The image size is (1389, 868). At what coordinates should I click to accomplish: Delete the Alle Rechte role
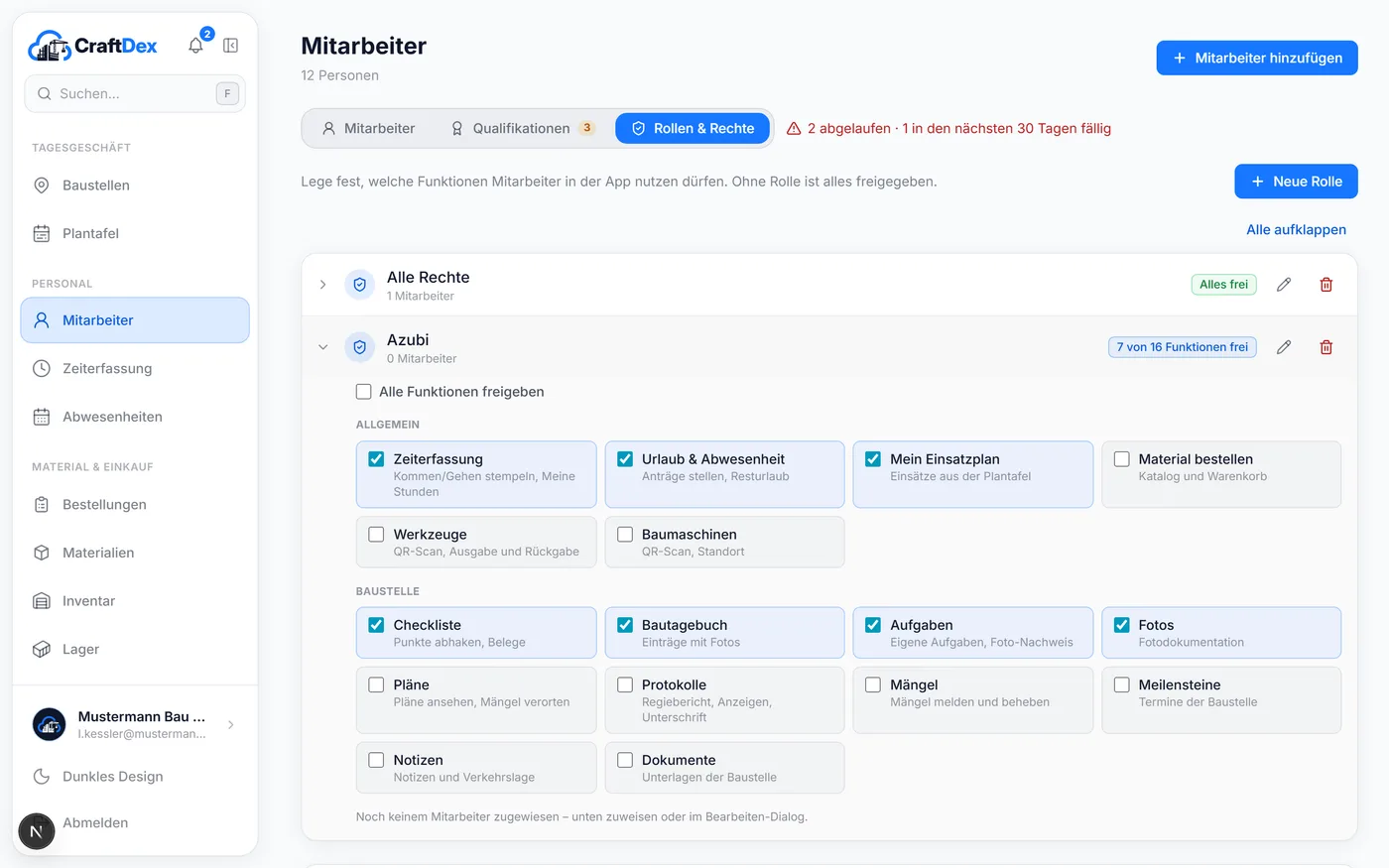pyautogui.click(x=1326, y=285)
